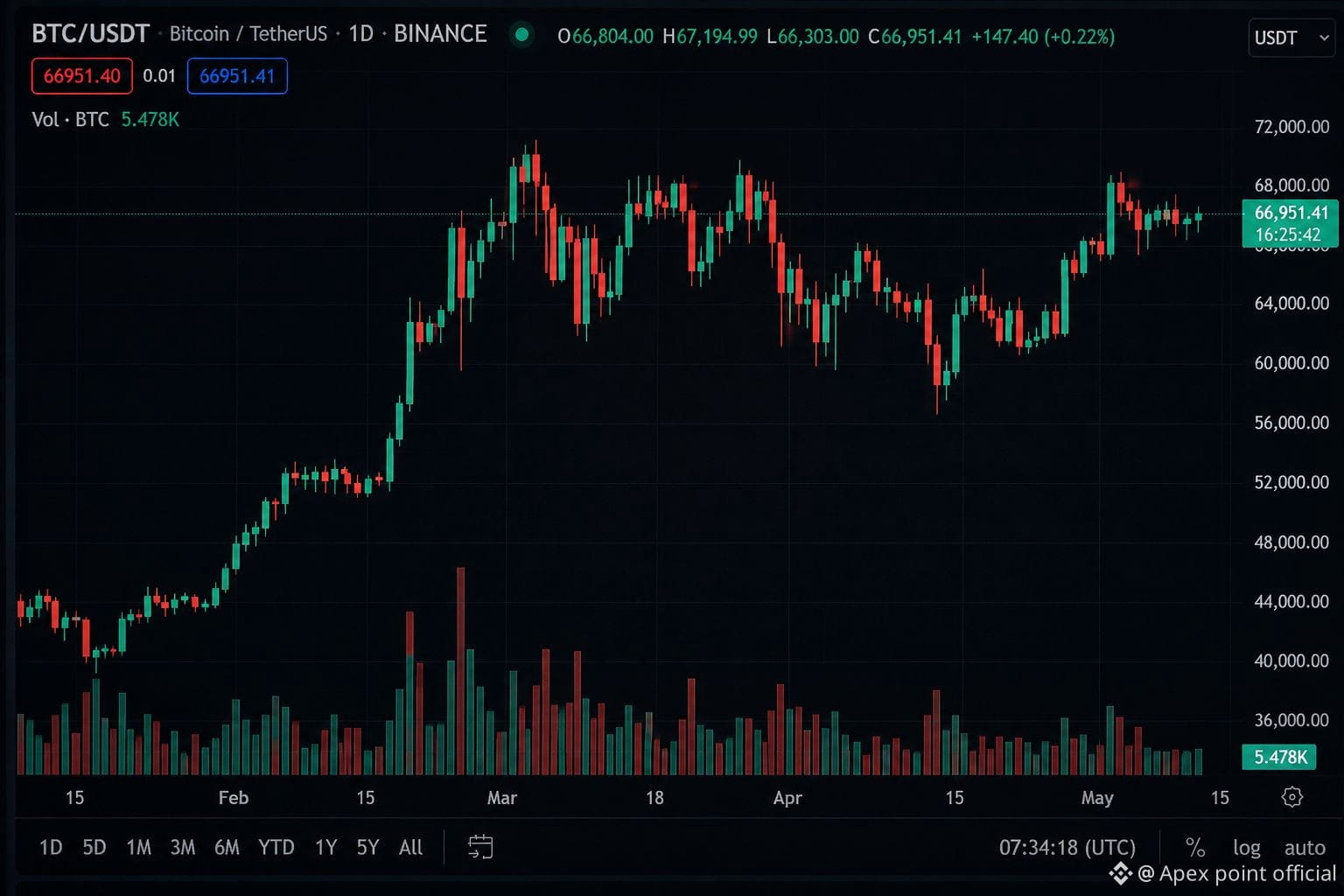Open the USDT currency dropdown
Screen dimensions: 1344x896
coord(1291,38)
